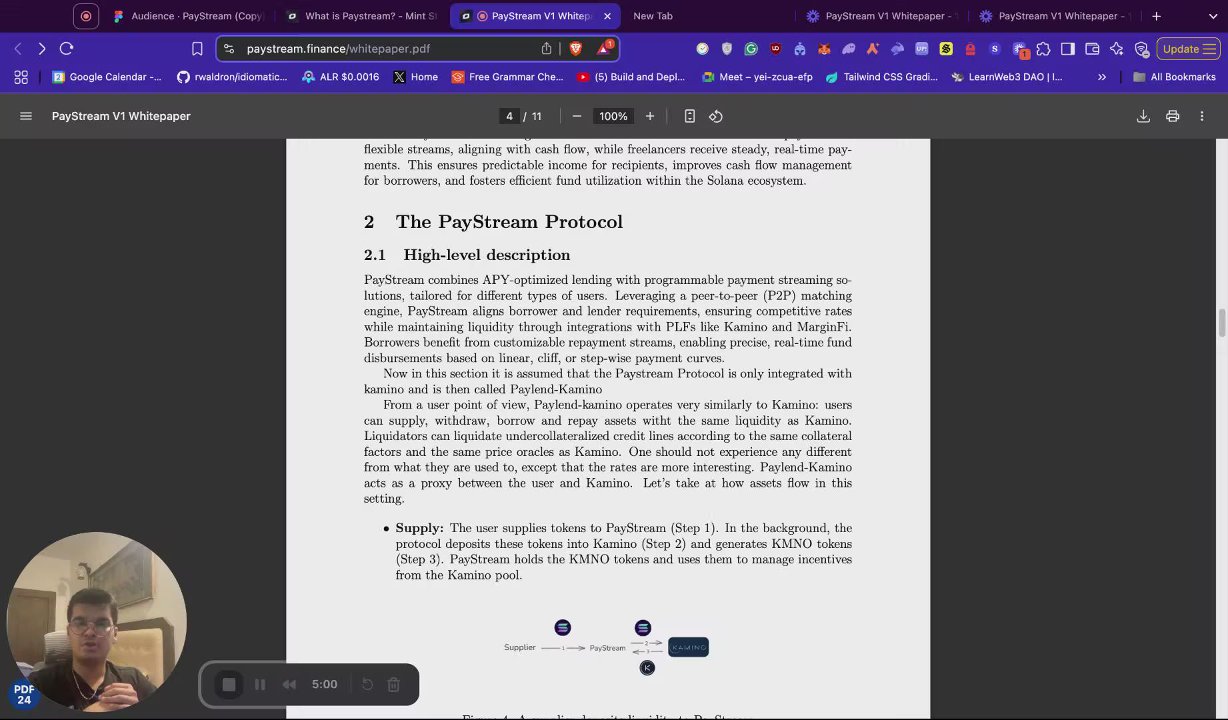Open Leo AI sparkle icon
This screenshot has width=1228, height=720.
point(1117,48)
